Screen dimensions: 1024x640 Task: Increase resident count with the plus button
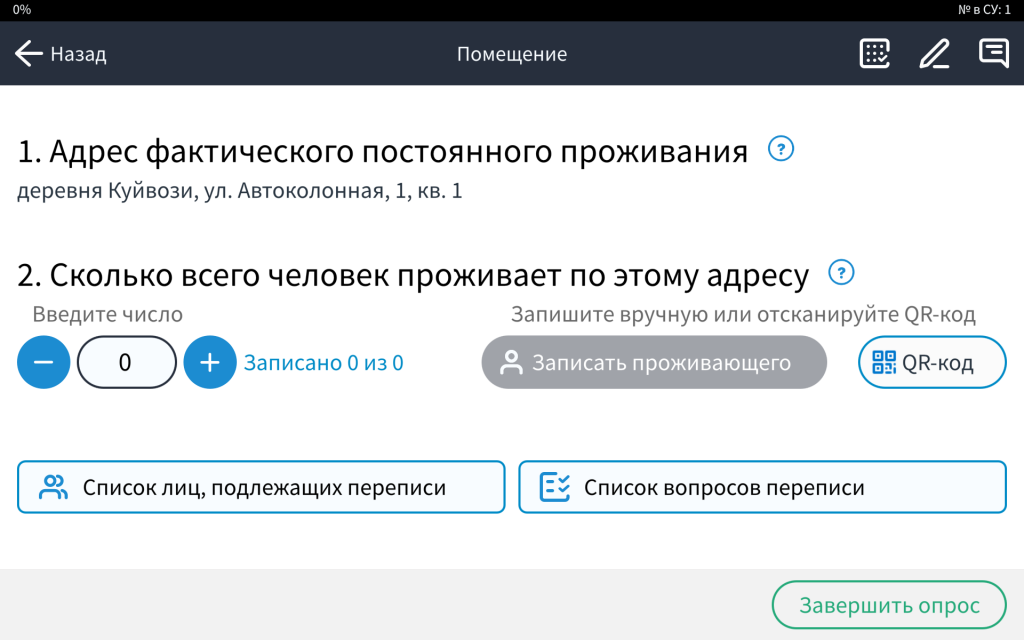(x=210, y=362)
